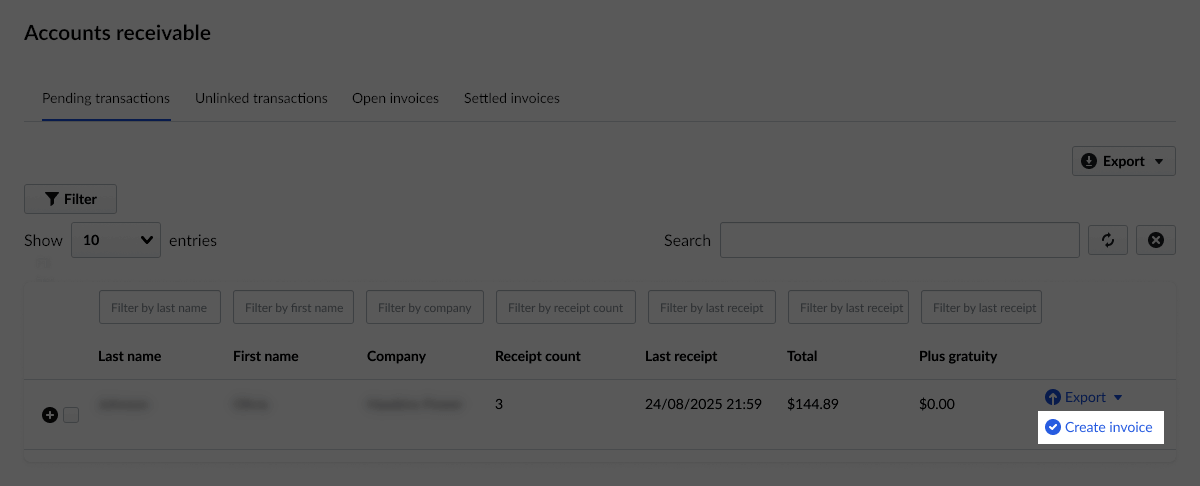This screenshot has width=1200, height=486.
Task: Switch to the Unlinked transactions tab
Action: tap(261, 98)
